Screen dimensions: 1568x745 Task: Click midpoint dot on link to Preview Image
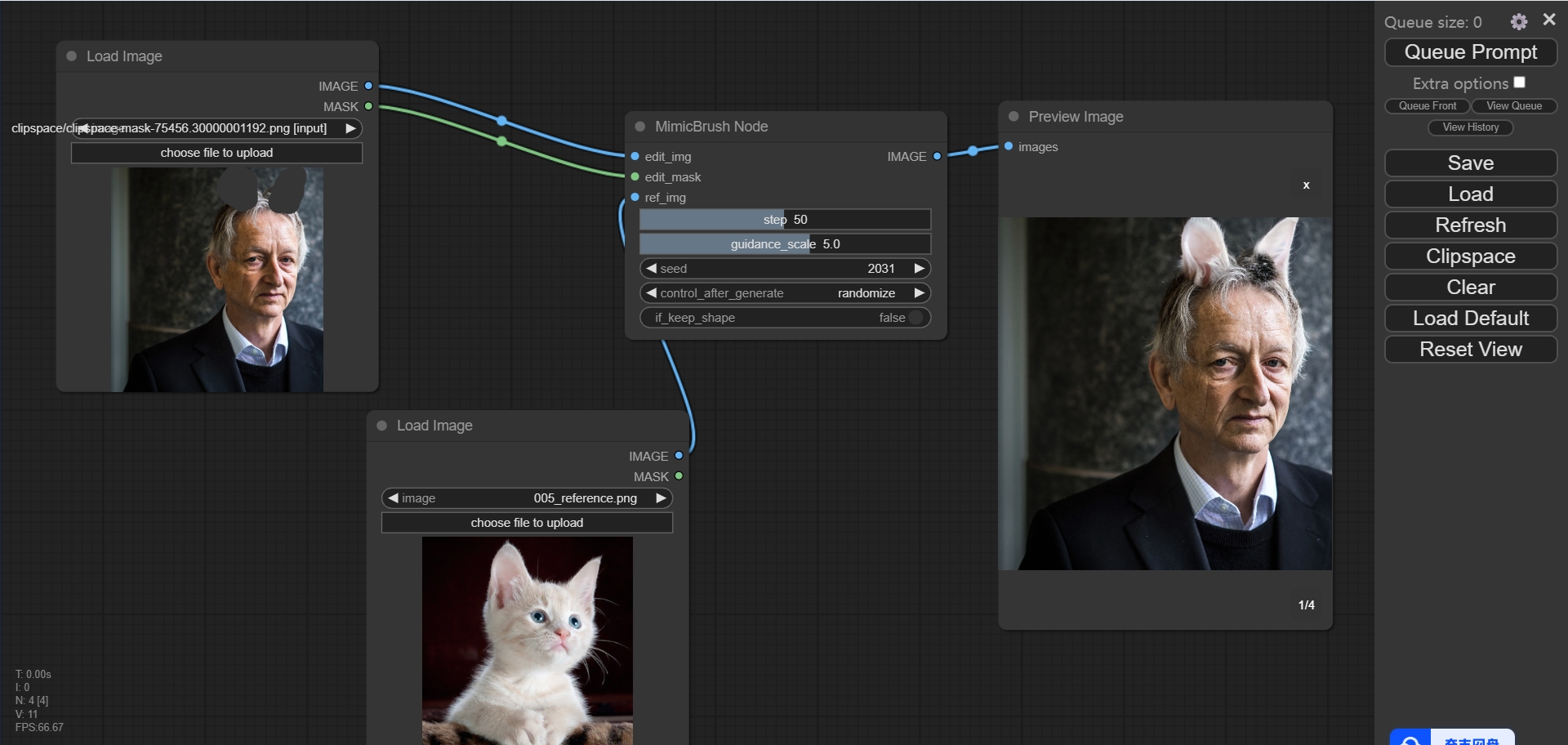click(973, 151)
